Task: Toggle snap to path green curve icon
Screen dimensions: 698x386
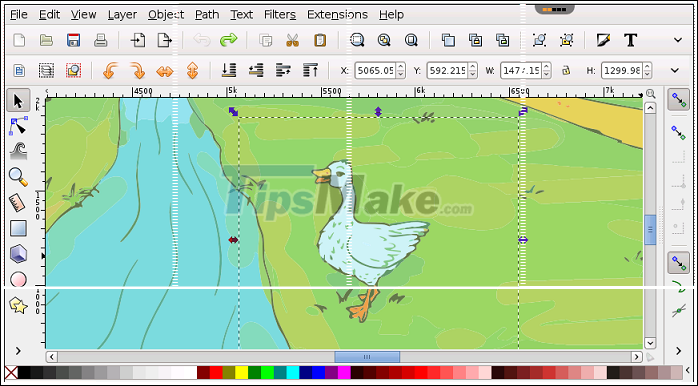Action: point(678,287)
